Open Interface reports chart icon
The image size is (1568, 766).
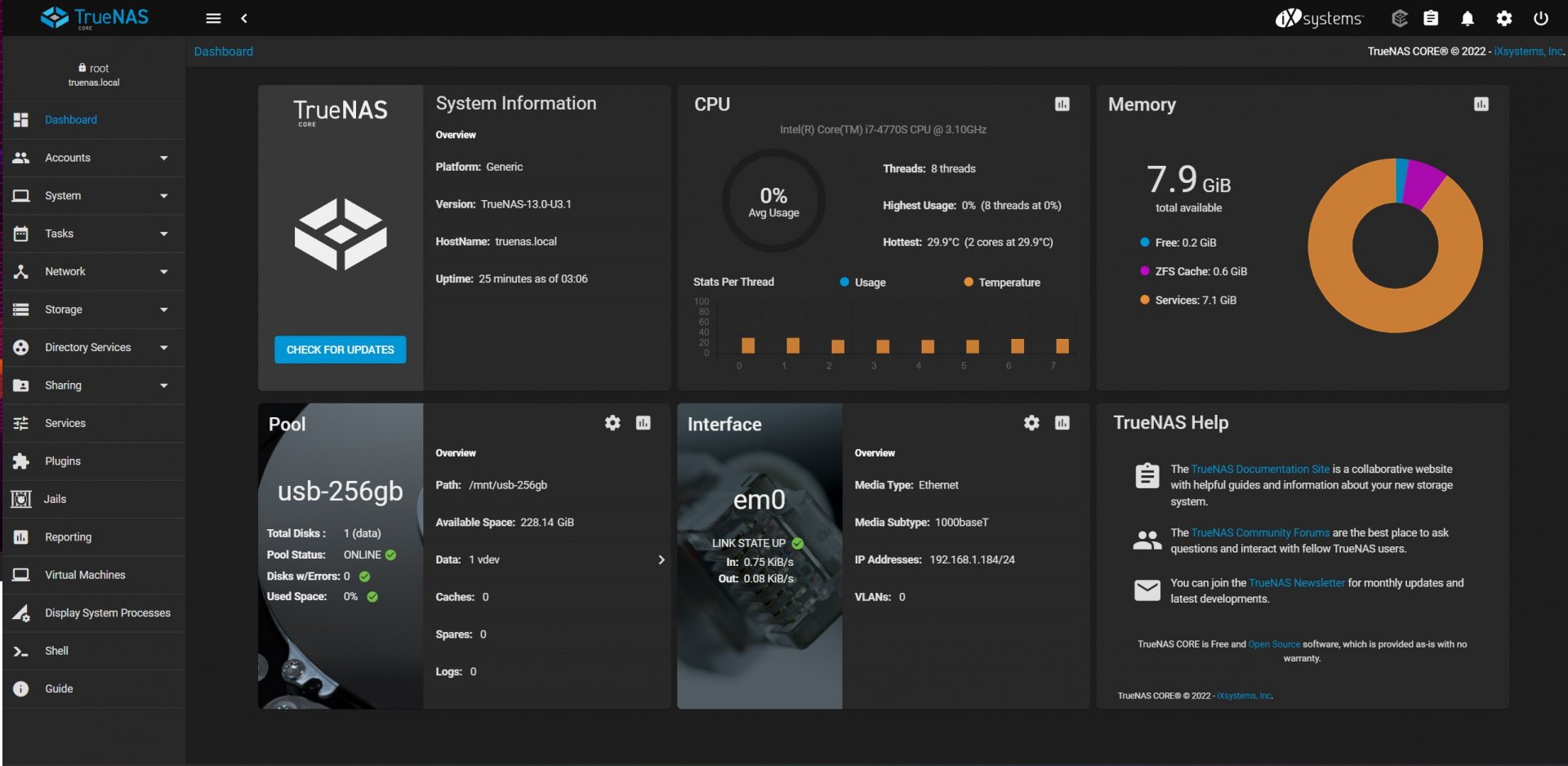[x=1062, y=422]
